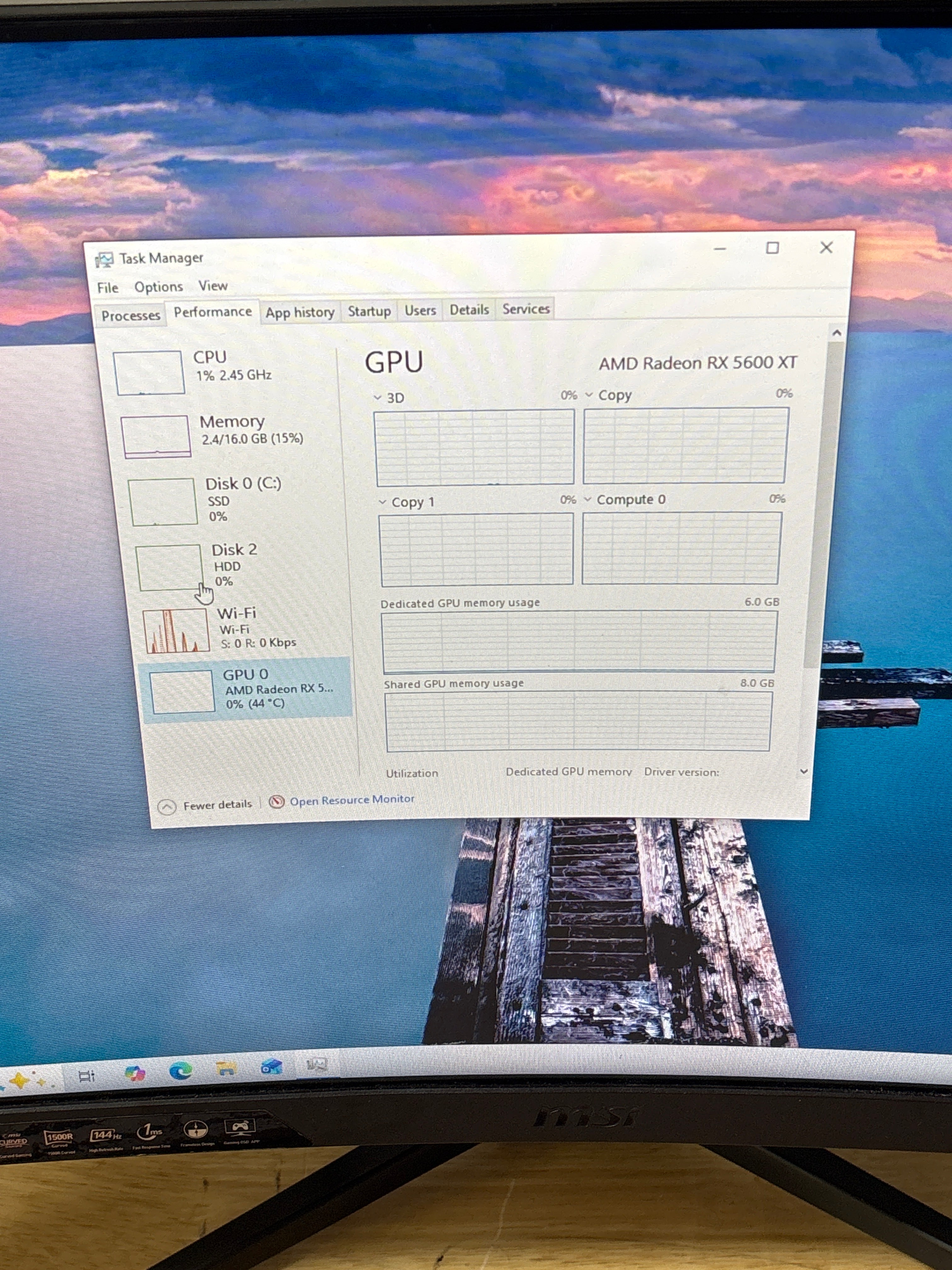Open Microsoft Edge from the taskbar
Viewport: 952px width, 1270px height.
[181, 1070]
